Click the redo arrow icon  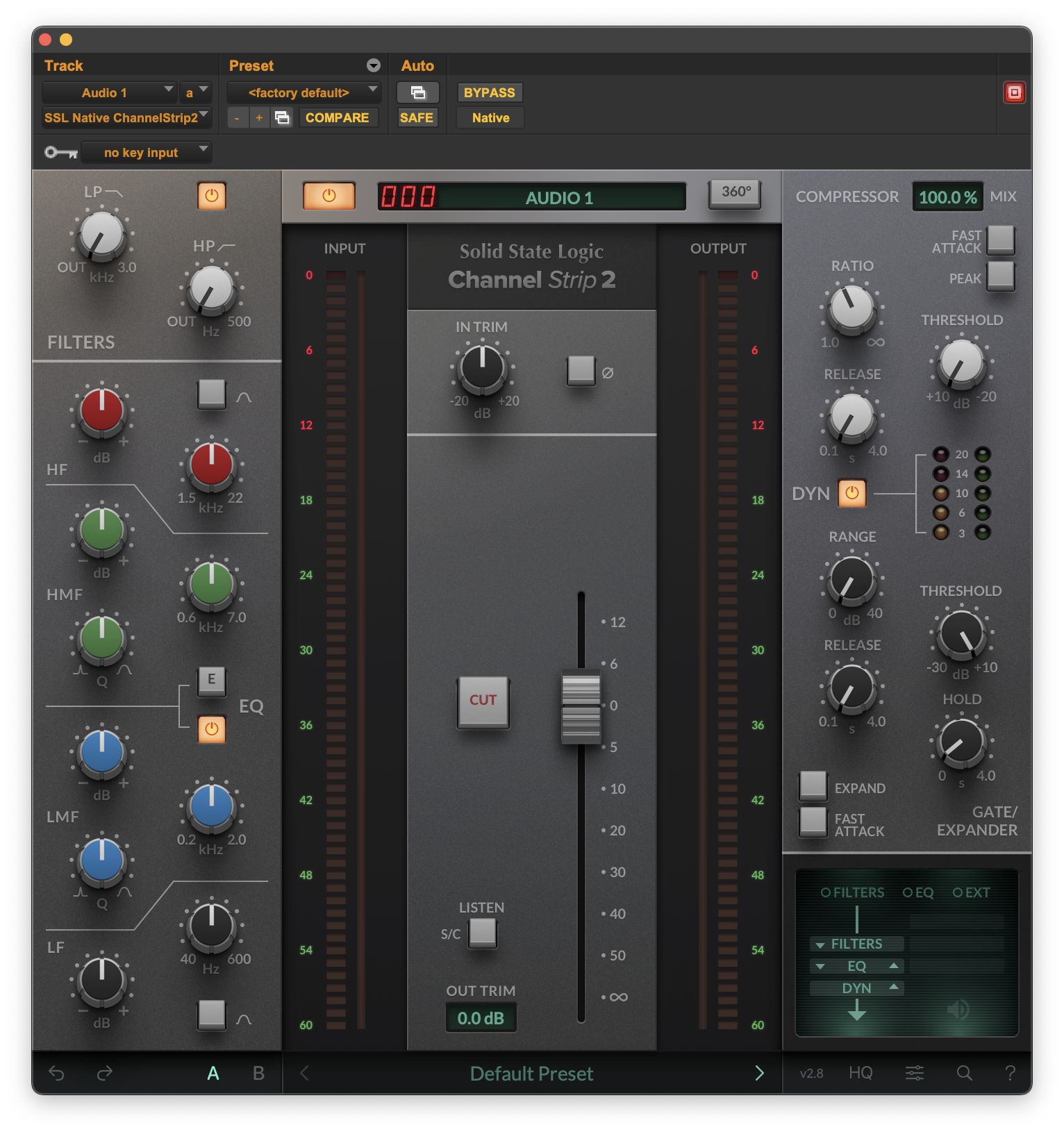click(105, 1073)
